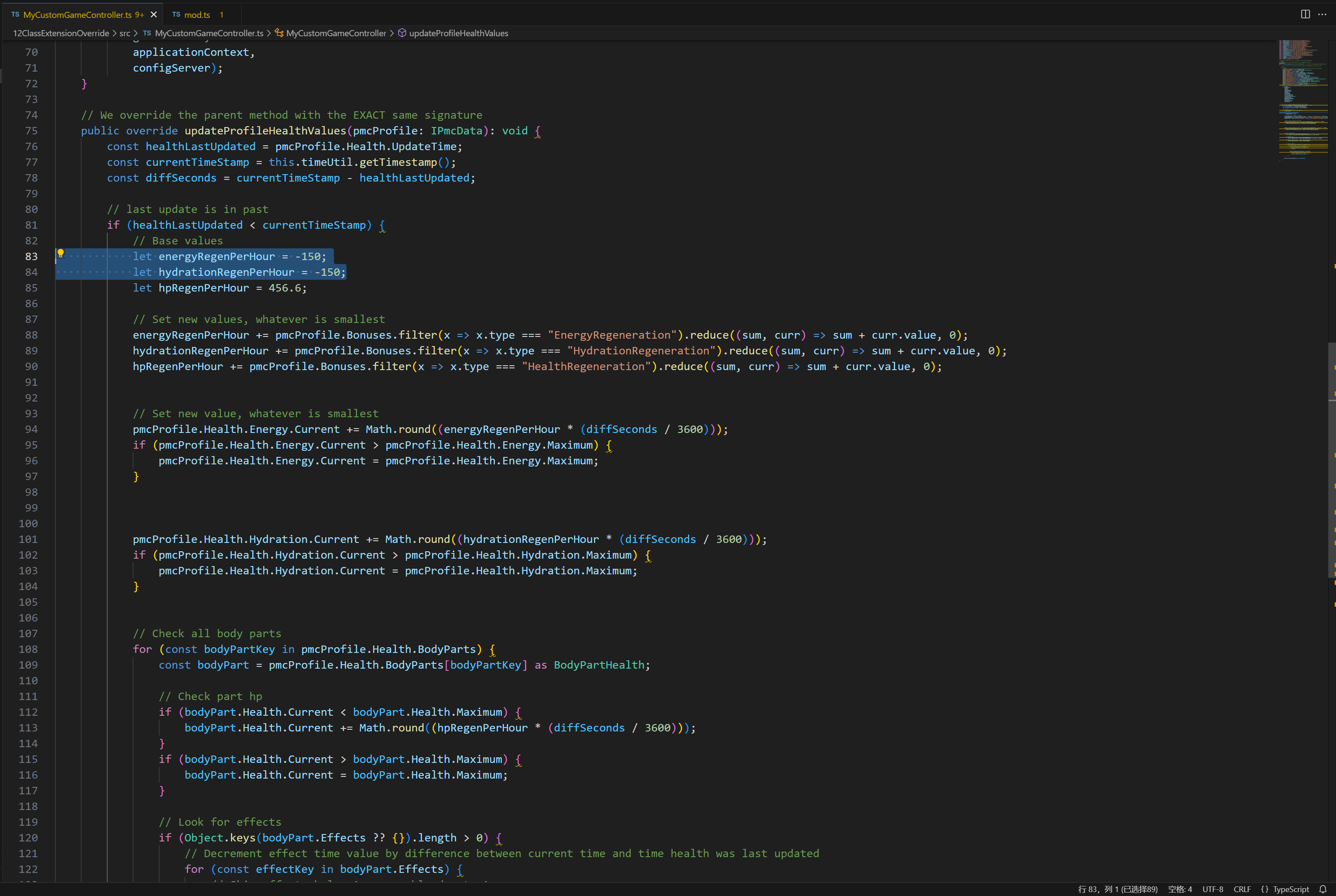Select the MyCustomGameController.ts editor tab
The height and width of the screenshot is (896, 1336).
[77, 15]
